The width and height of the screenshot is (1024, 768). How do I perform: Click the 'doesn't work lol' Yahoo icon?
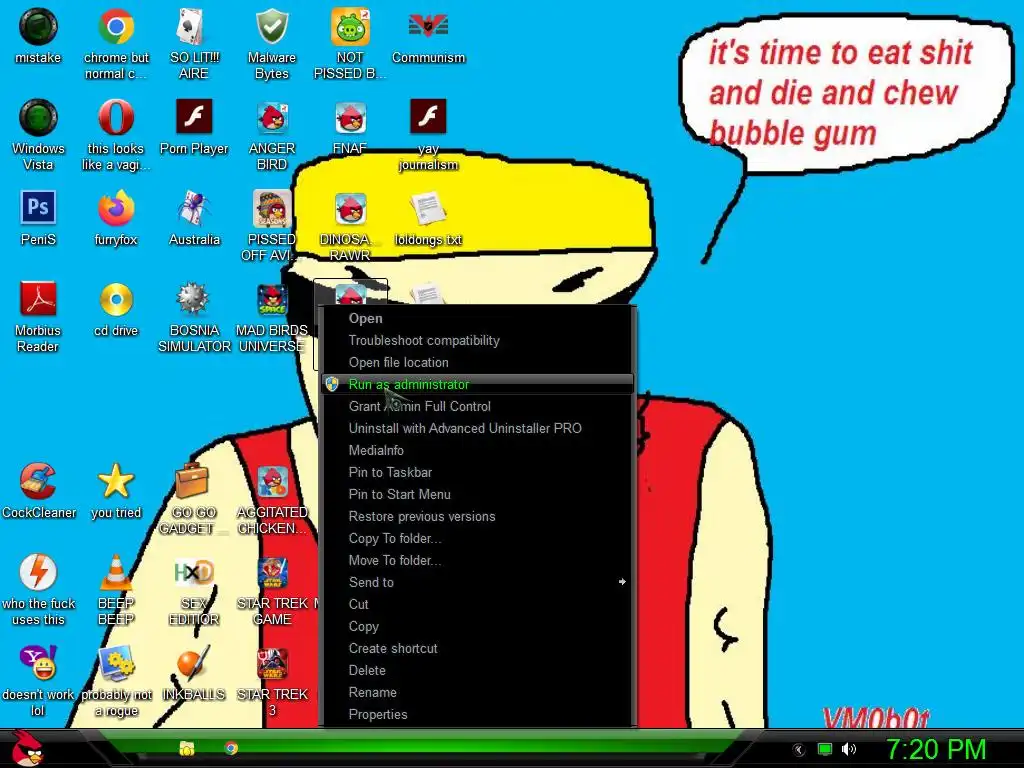[x=38, y=664]
